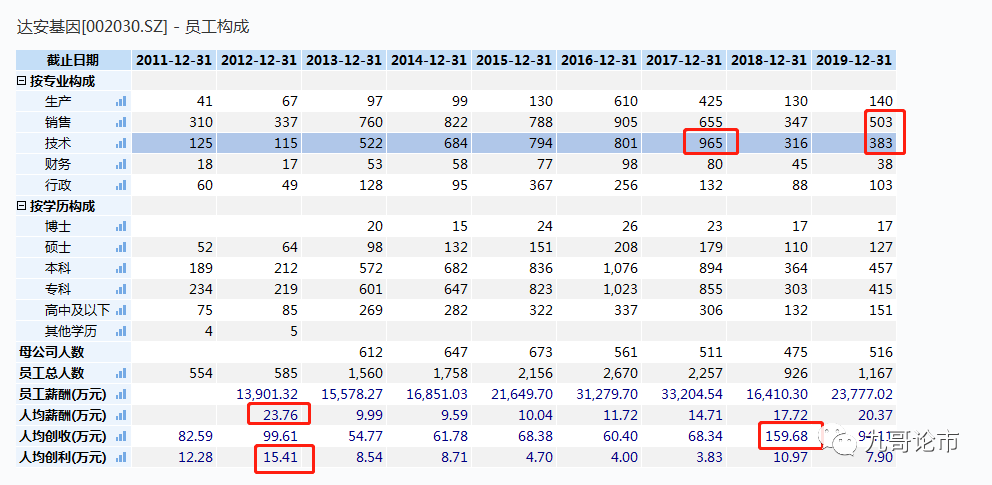Select 554 in 员工总人数 row
The width and height of the screenshot is (992, 485).
click(x=201, y=373)
